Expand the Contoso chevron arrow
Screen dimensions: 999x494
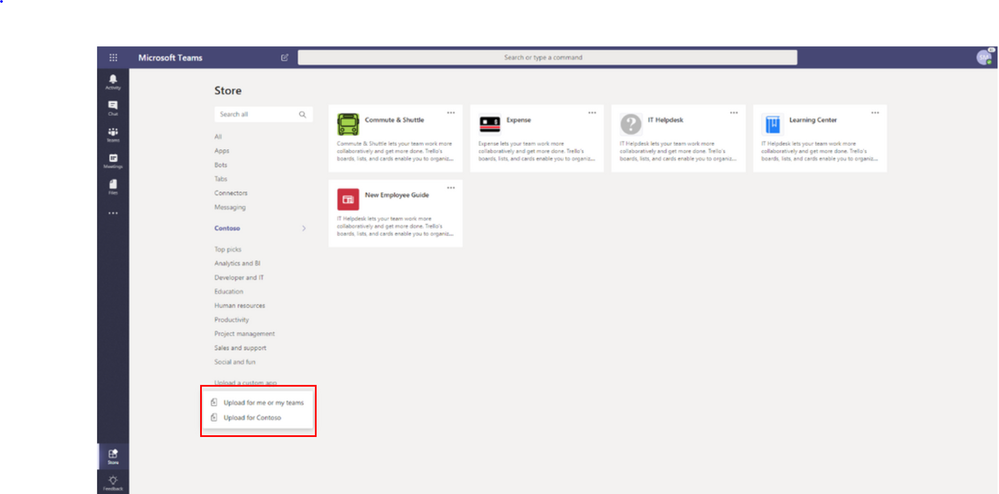[304, 228]
